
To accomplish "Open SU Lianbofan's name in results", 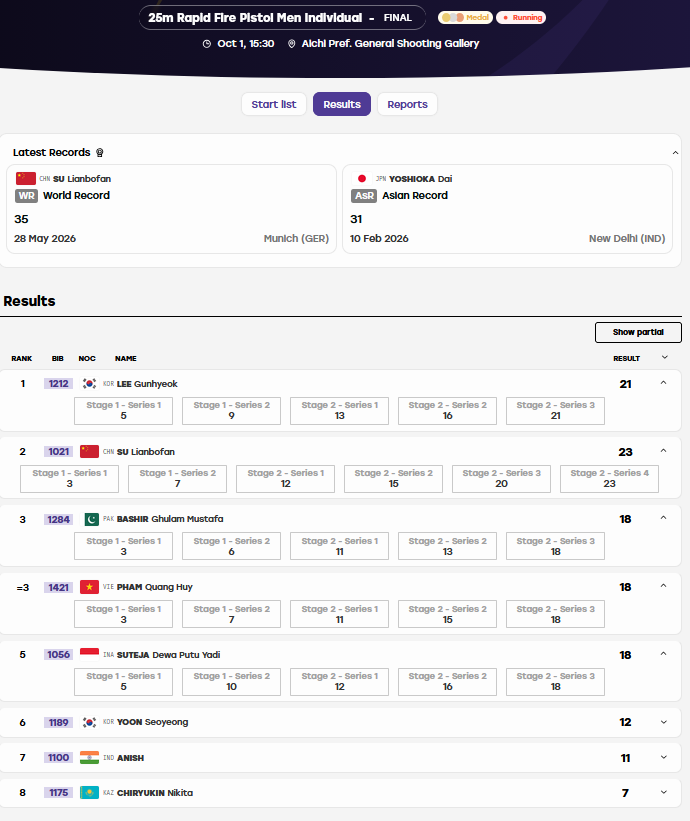I will pos(146,451).
